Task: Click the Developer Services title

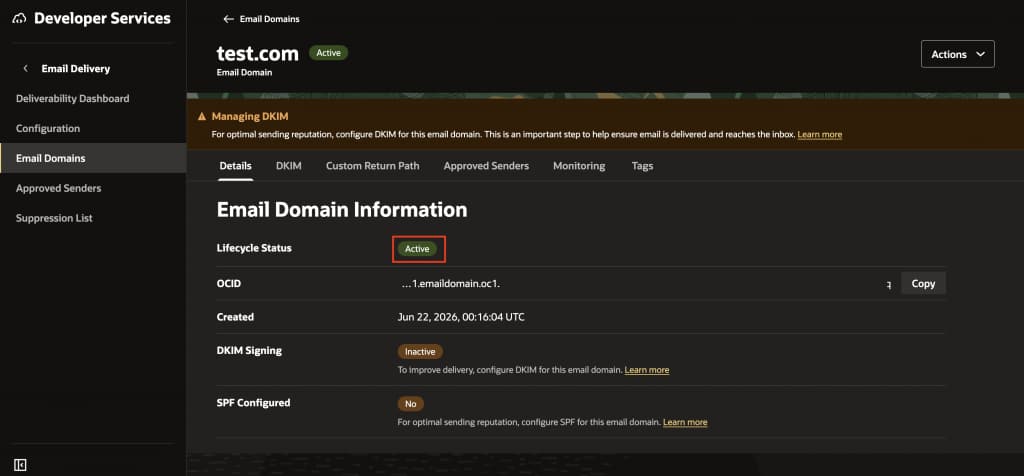Action: pos(102,18)
